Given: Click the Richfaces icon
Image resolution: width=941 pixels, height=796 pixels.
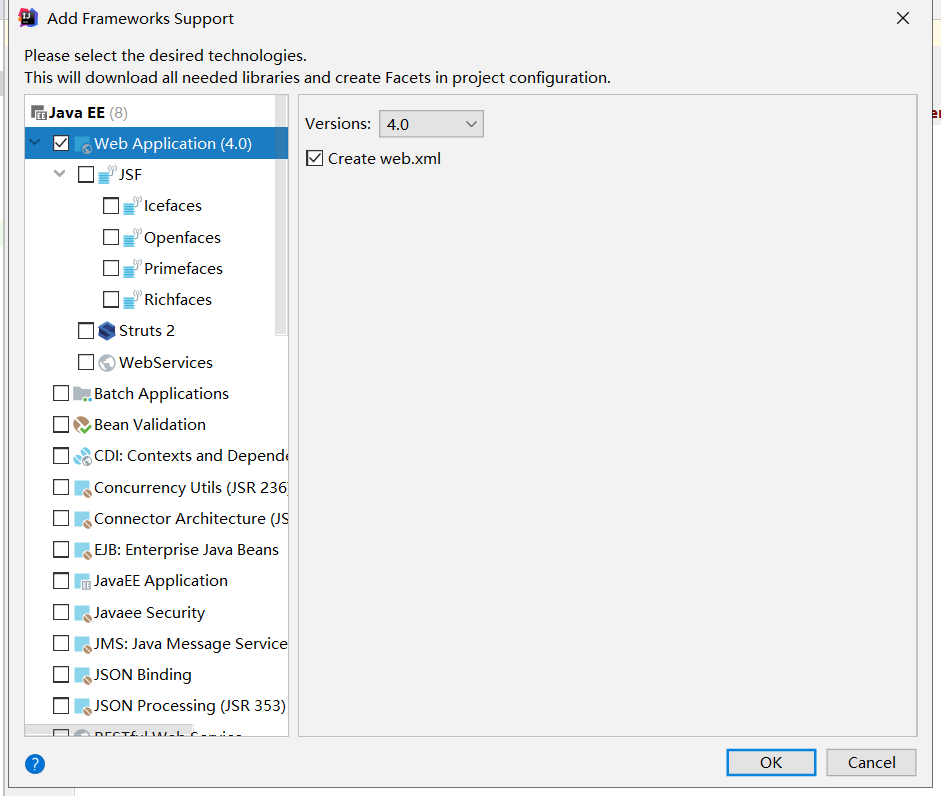Looking at the screenshot, I should (x=132, y=300).
